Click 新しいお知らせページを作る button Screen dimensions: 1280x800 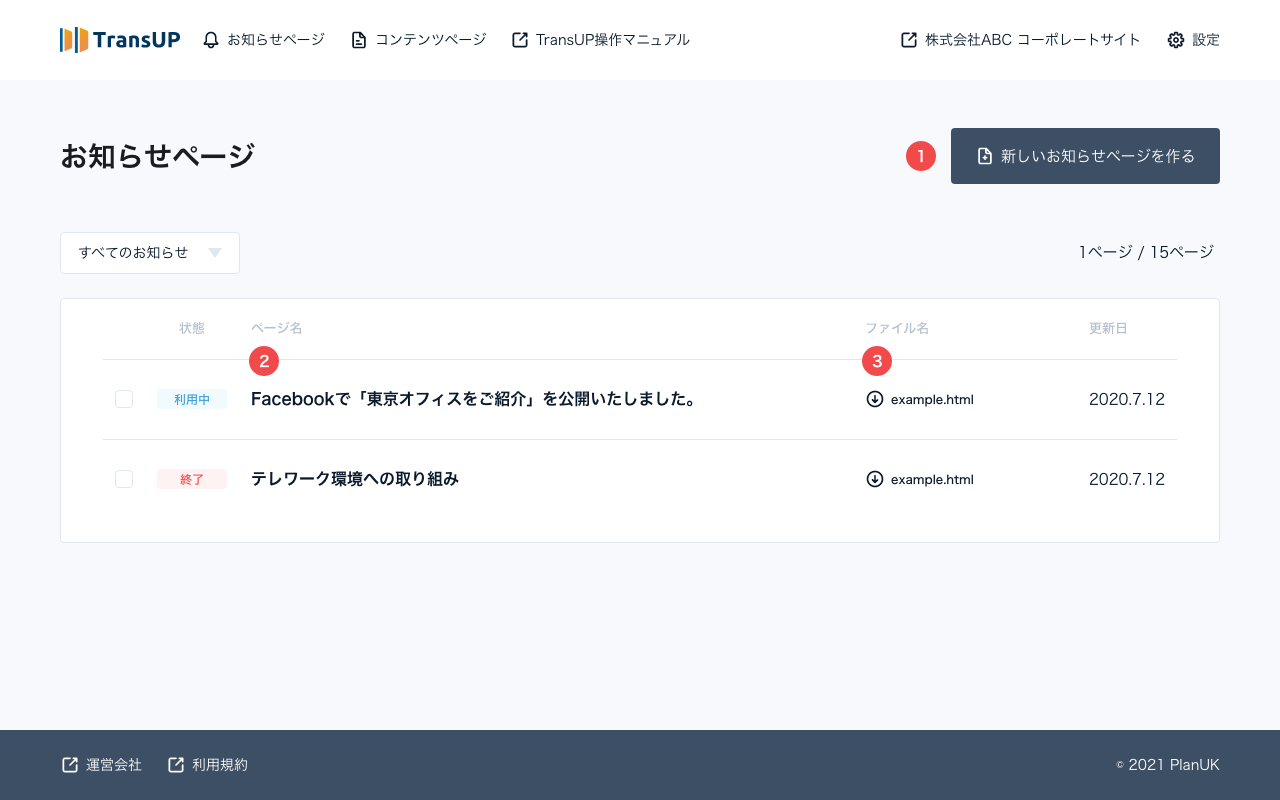(x=1085, y=156)
